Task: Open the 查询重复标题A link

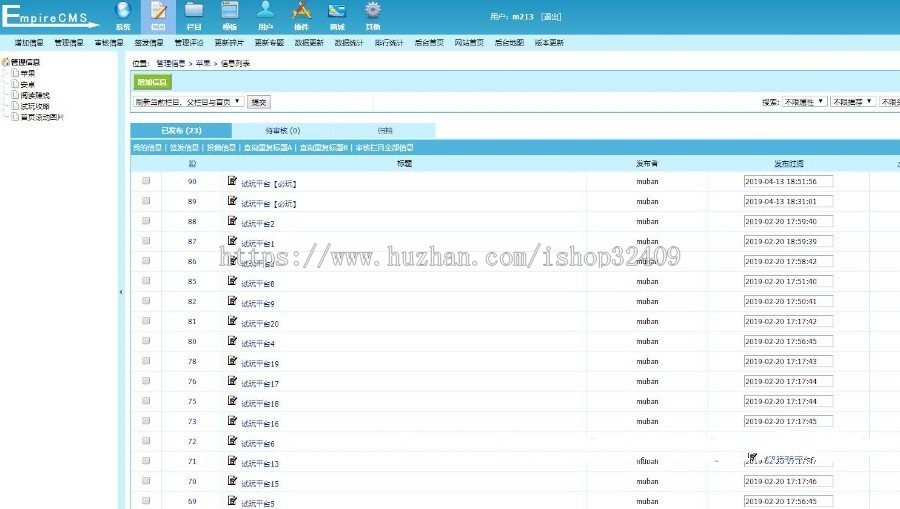Action: click(267, 147)
